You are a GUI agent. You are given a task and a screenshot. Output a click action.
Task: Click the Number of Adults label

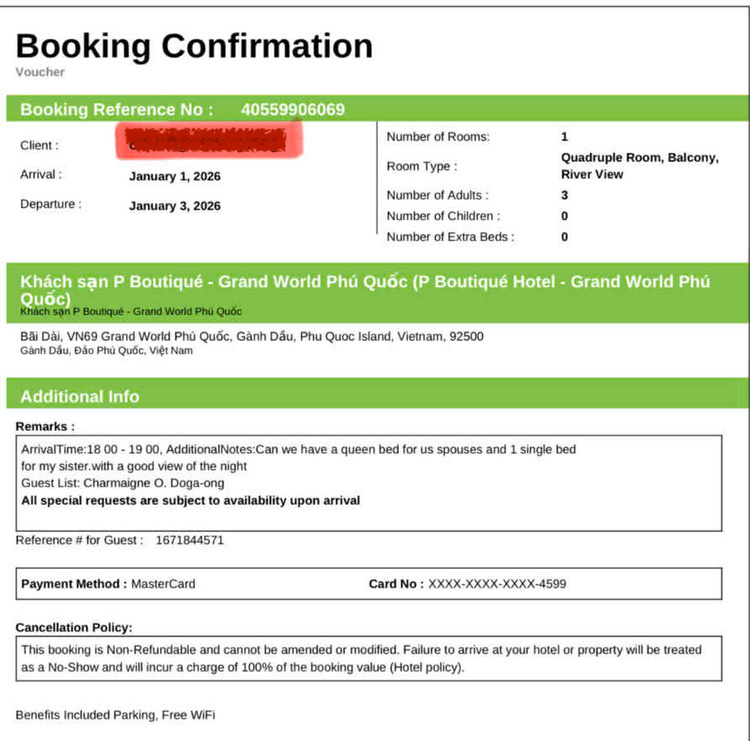439,196
